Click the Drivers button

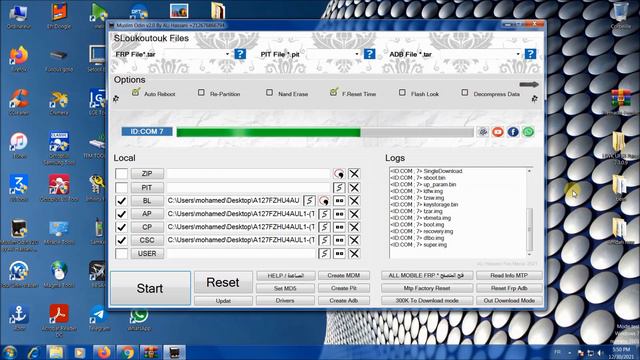[285, 300]
